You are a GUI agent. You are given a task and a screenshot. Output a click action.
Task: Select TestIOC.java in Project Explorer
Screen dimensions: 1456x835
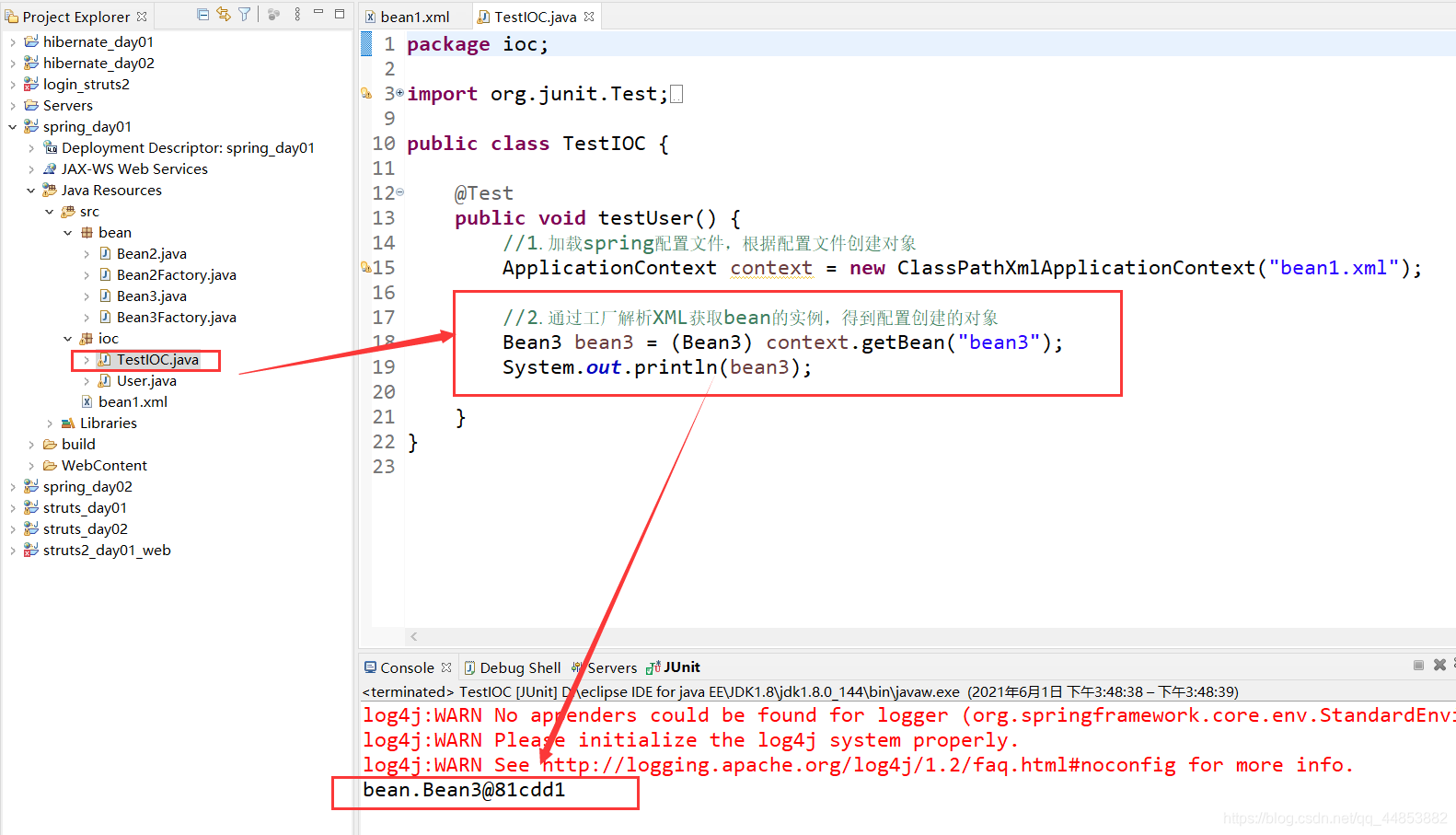(157, 360)
